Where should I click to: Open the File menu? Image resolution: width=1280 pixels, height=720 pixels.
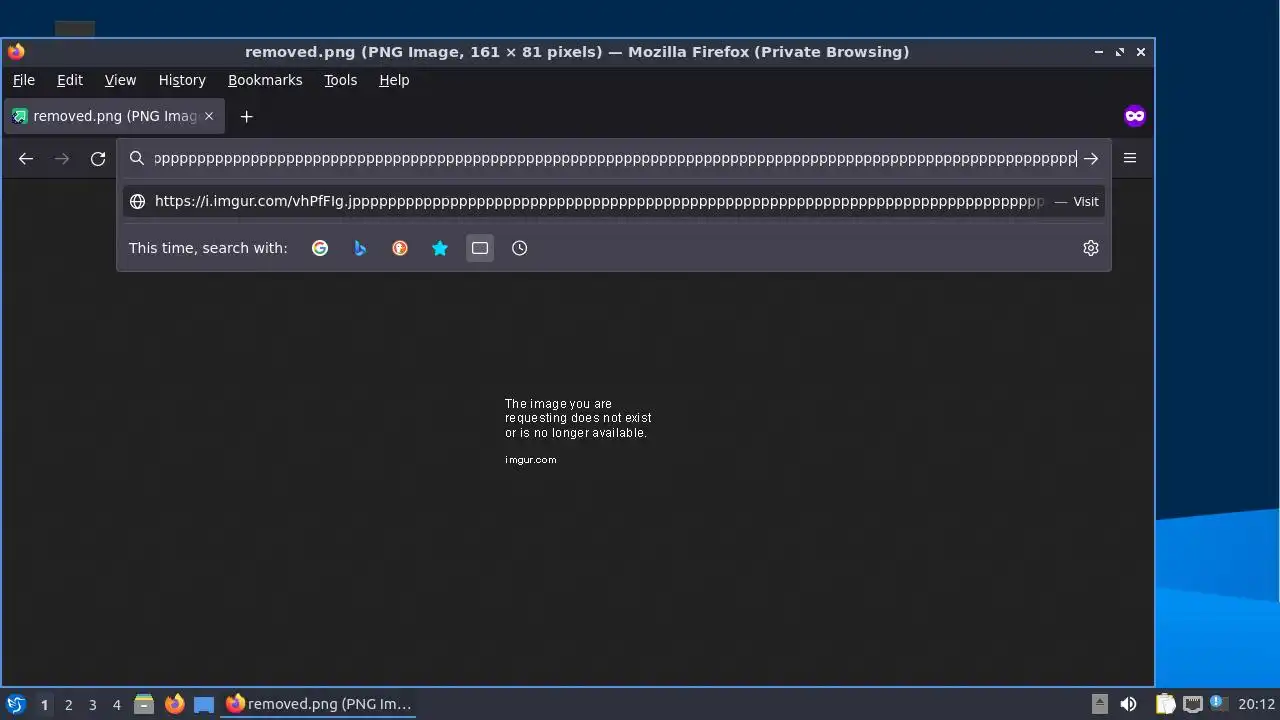pyautogui.click(x=23, y=80)
